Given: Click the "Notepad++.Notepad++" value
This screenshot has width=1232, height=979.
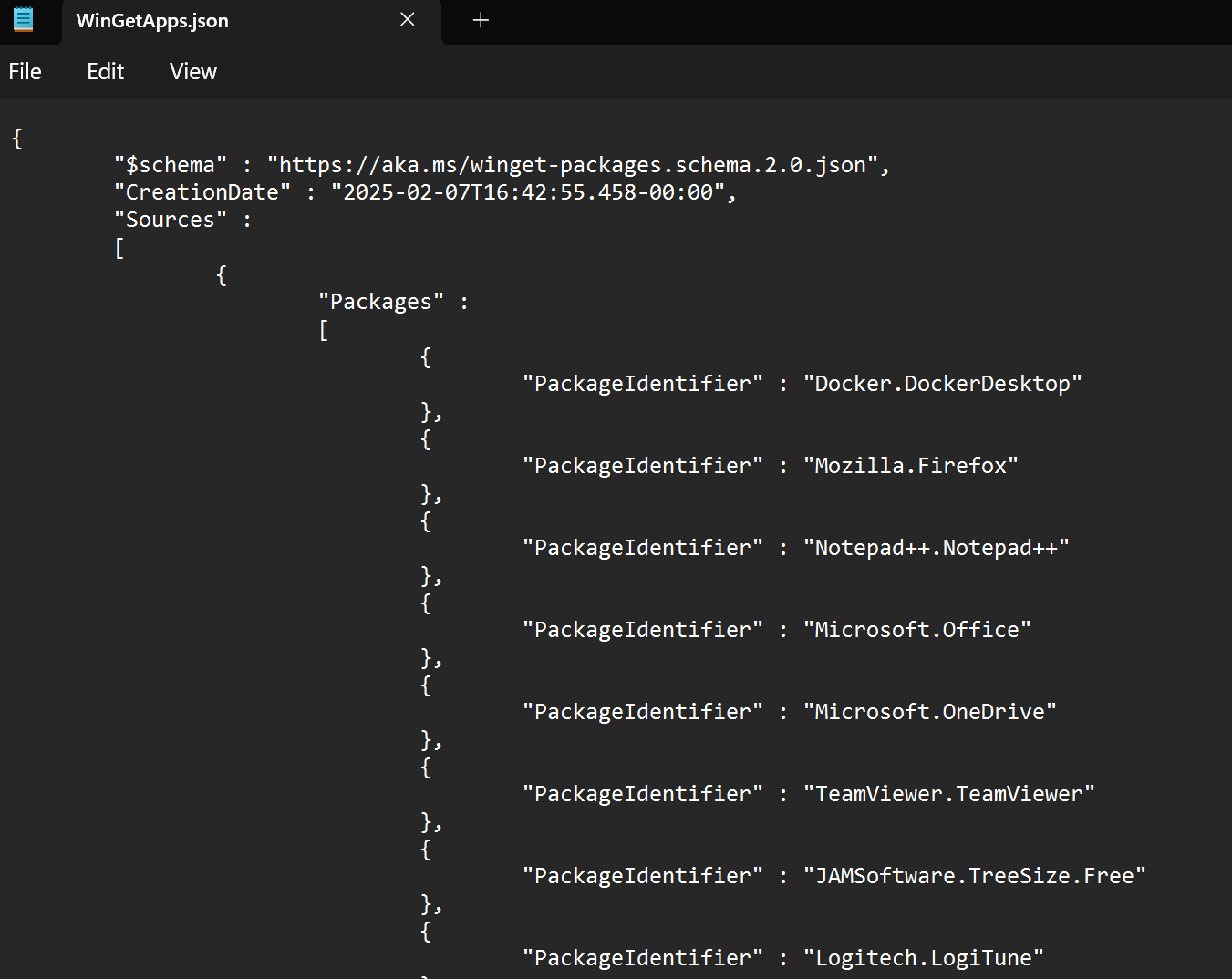Looking at the screenshot, I should coord(937,548).
